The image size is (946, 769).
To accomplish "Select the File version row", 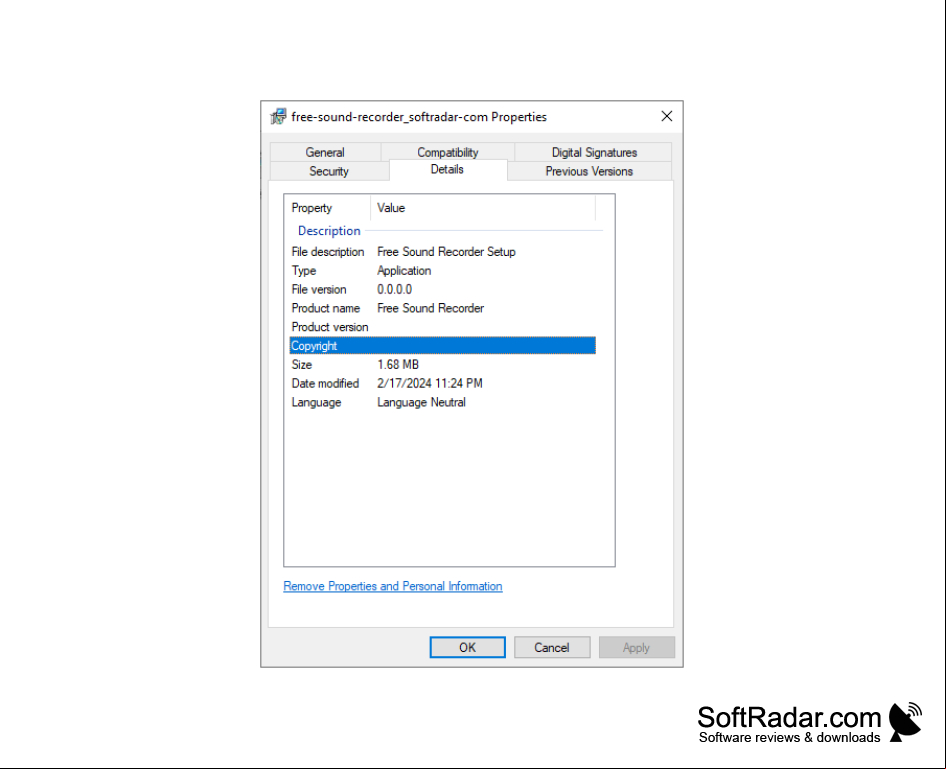I will pyautogui.click(x=442, y=290).
